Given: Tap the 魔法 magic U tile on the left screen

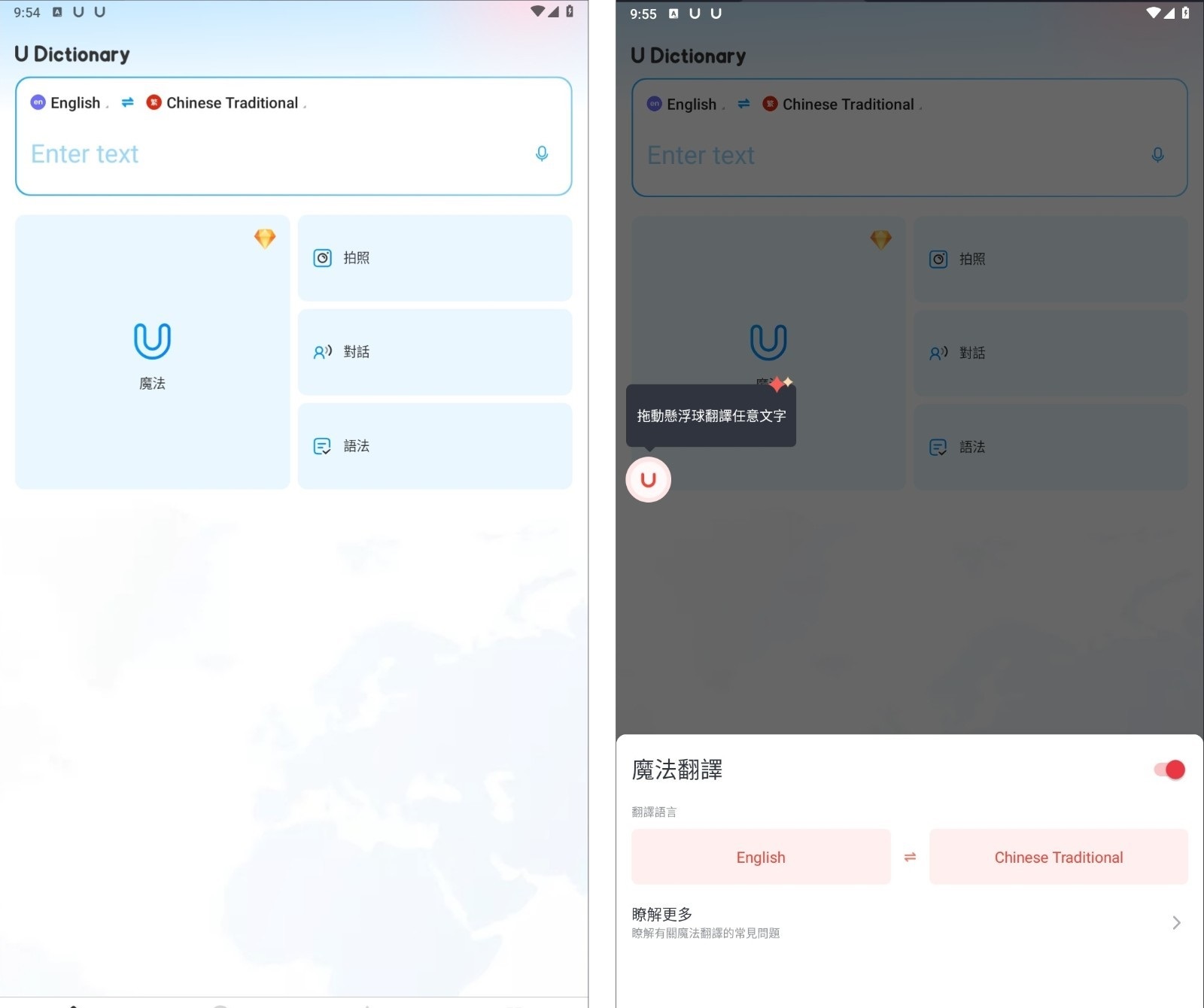Looking at the screenshot, I should (x=152, y=352).
